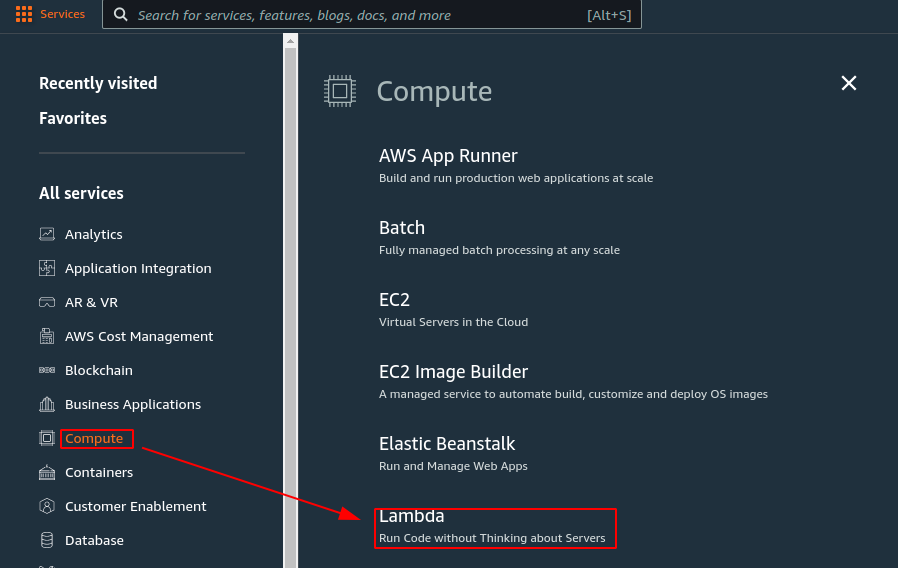
Task: Click 'Virtual Servers in the Cloud' description
Action: pyautogui.click(x=453, y=322)
